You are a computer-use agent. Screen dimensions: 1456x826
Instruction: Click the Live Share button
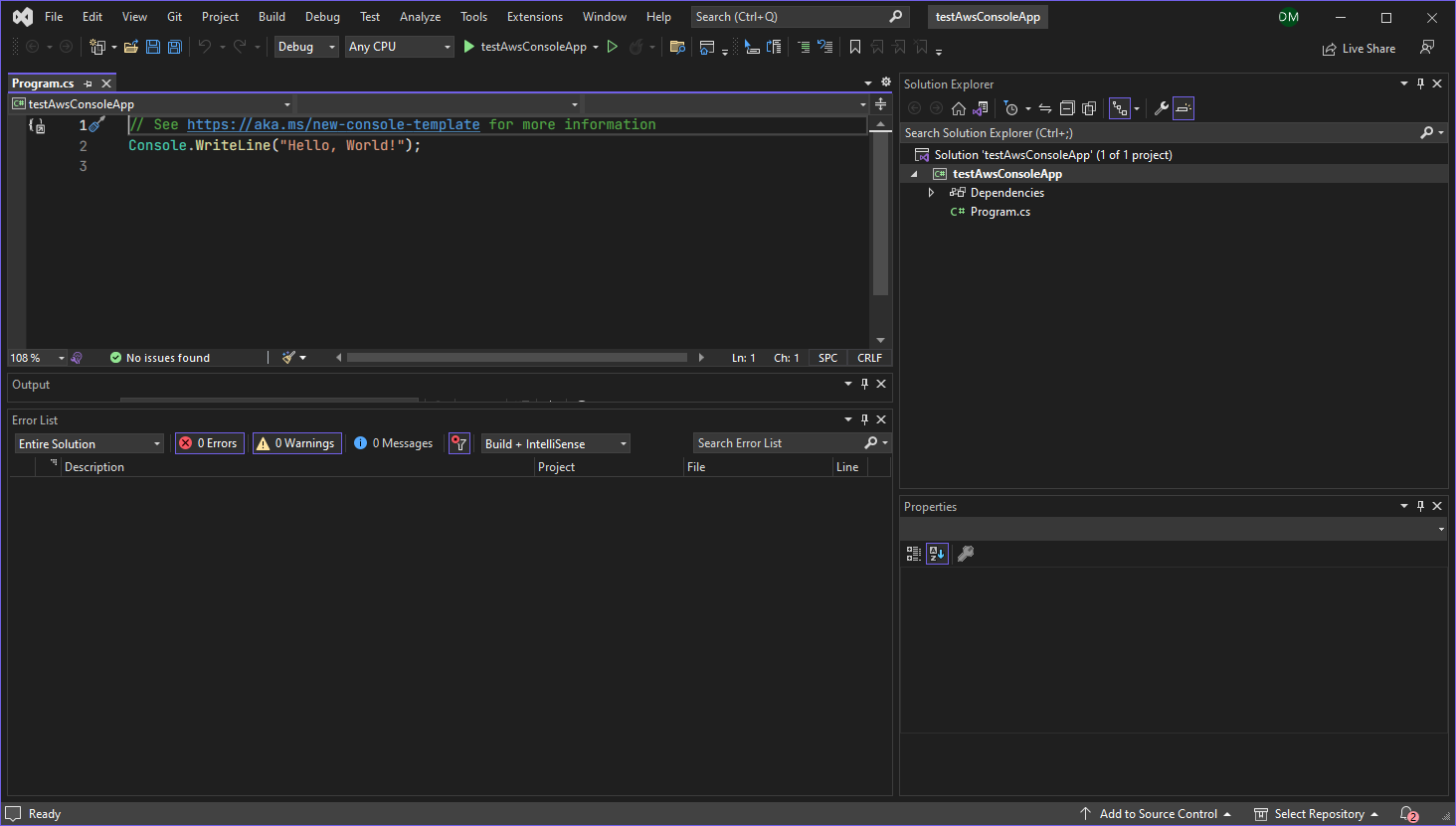click(1359, 49)
